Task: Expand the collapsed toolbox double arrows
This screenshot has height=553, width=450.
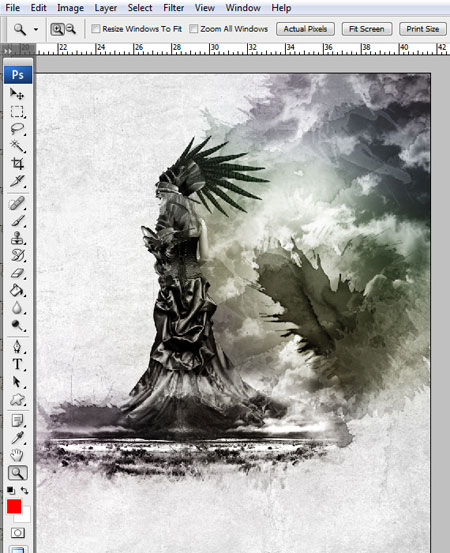Action: [8, 51]
